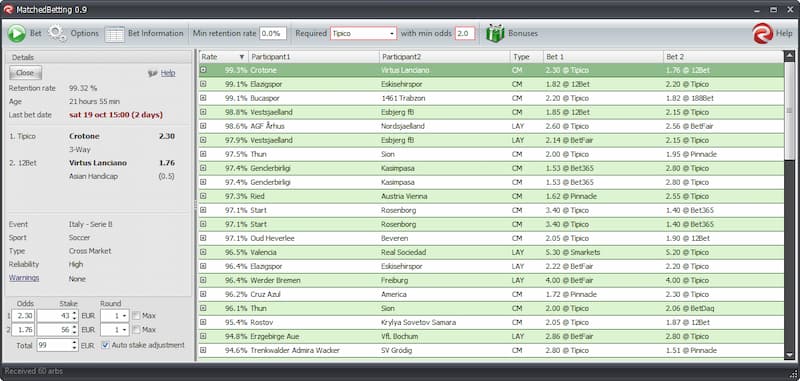Click stepper arrows of Total 99
Viewport: 800px width, 381px height.
(x=74, y=345)
